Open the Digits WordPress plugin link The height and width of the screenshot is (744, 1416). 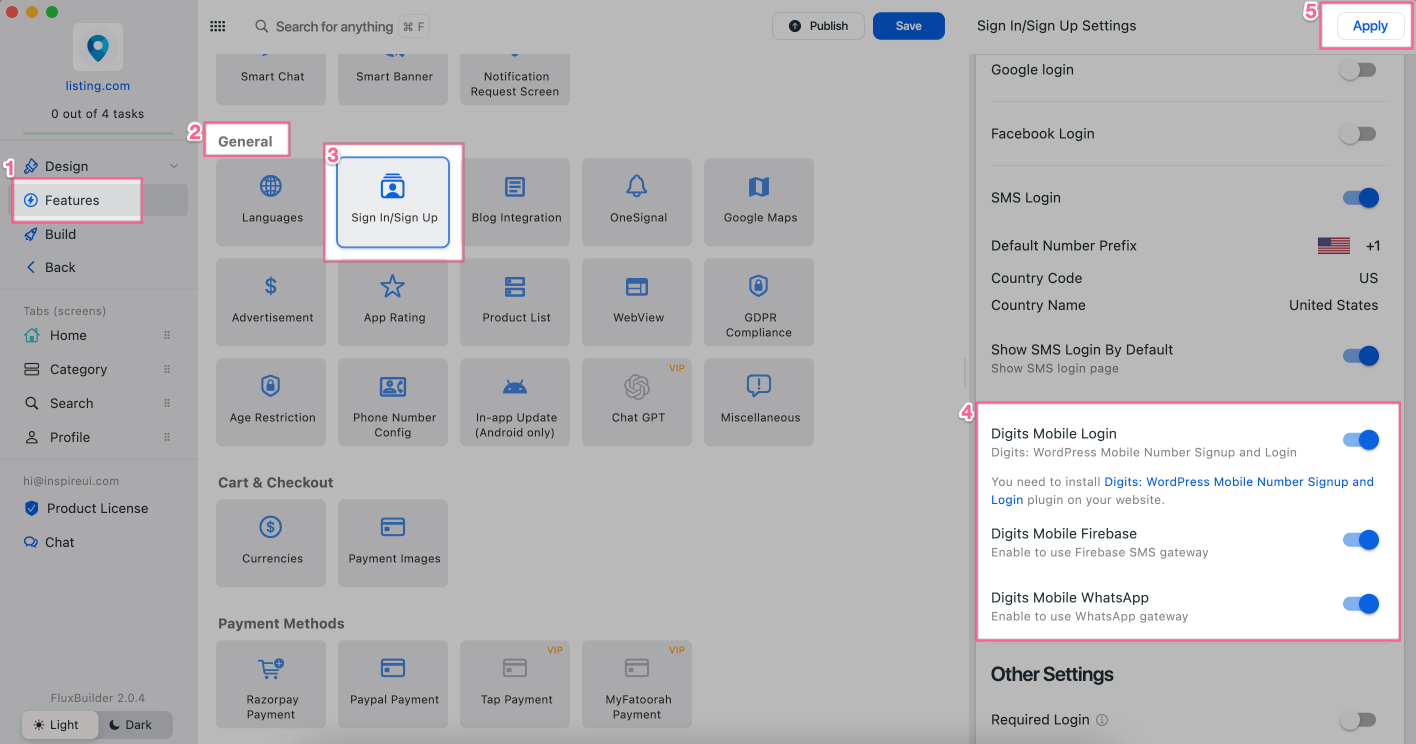1238,482
